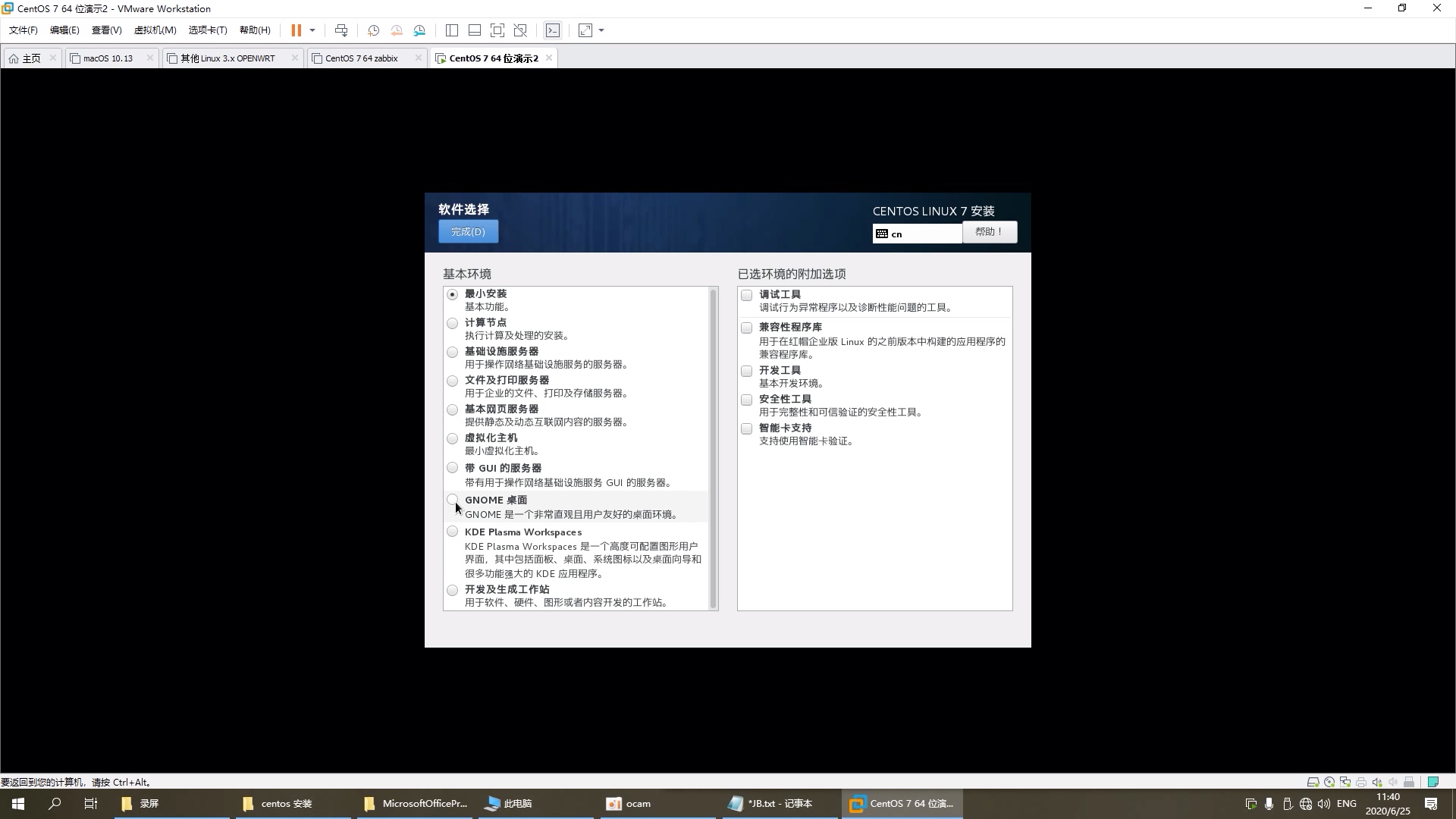Click the CD/DVD device status icon

1329,782
